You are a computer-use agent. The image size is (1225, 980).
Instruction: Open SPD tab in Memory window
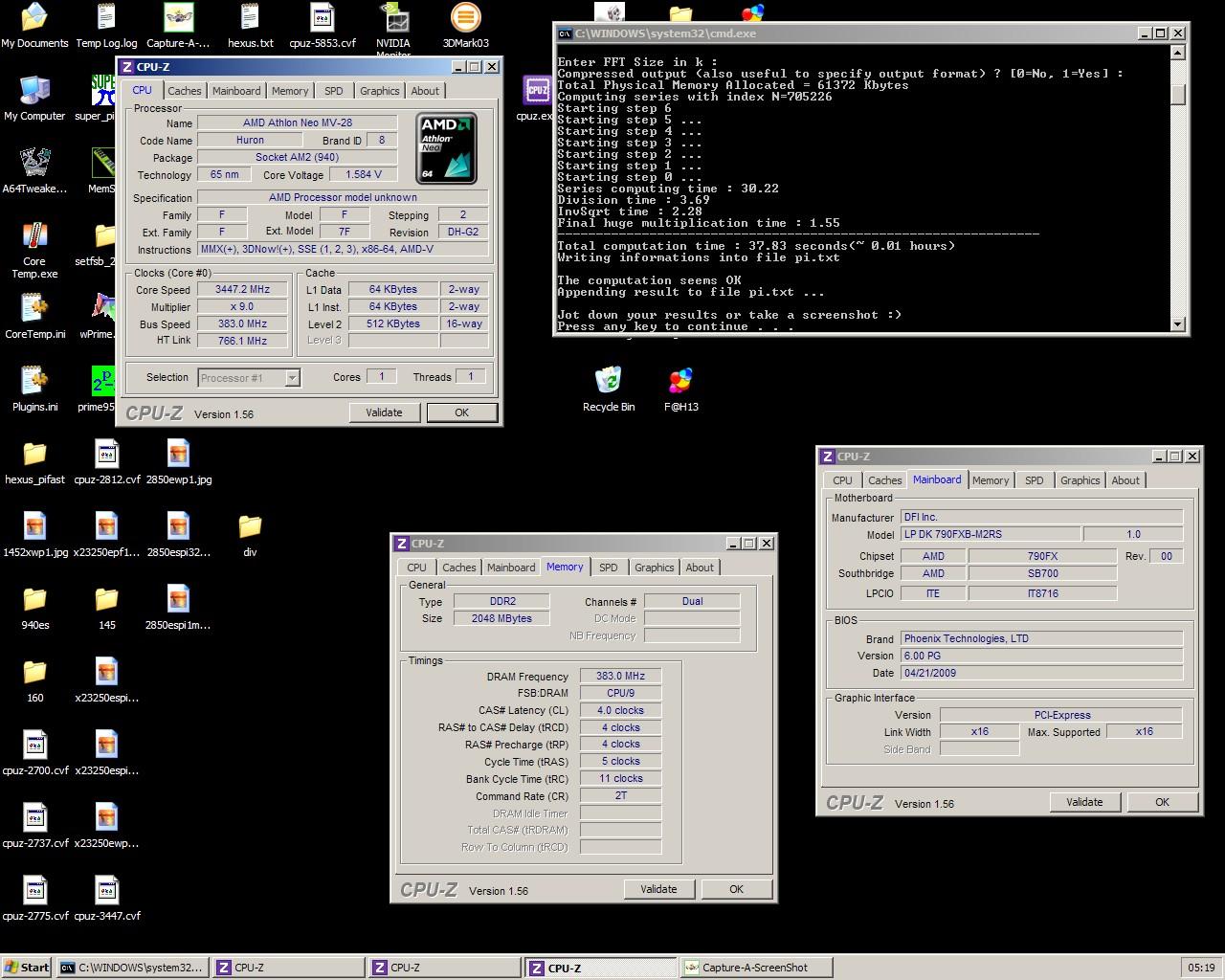[609, 568]
